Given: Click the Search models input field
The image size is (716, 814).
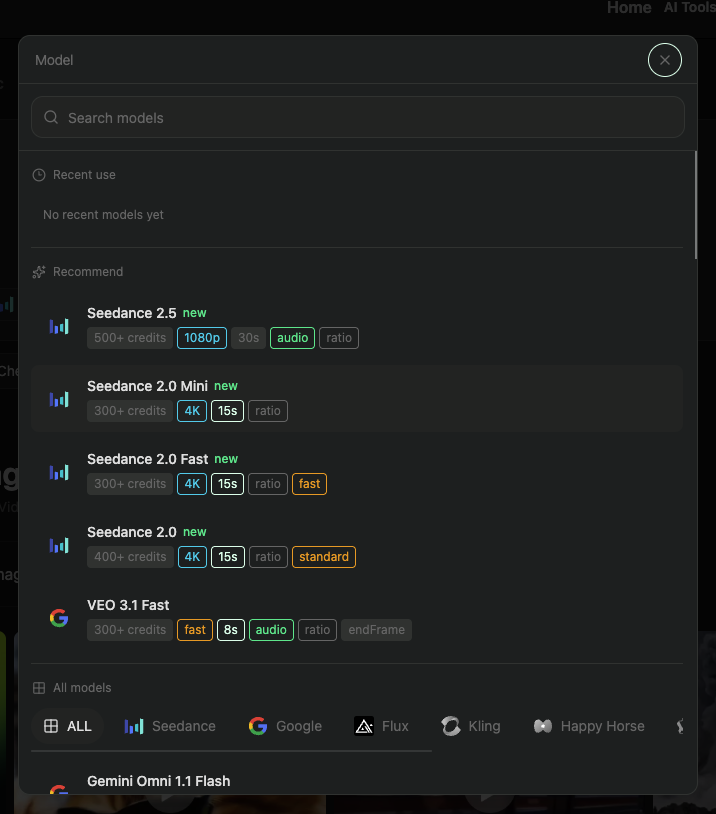Looking at the screenshot, I should [358, 117].
